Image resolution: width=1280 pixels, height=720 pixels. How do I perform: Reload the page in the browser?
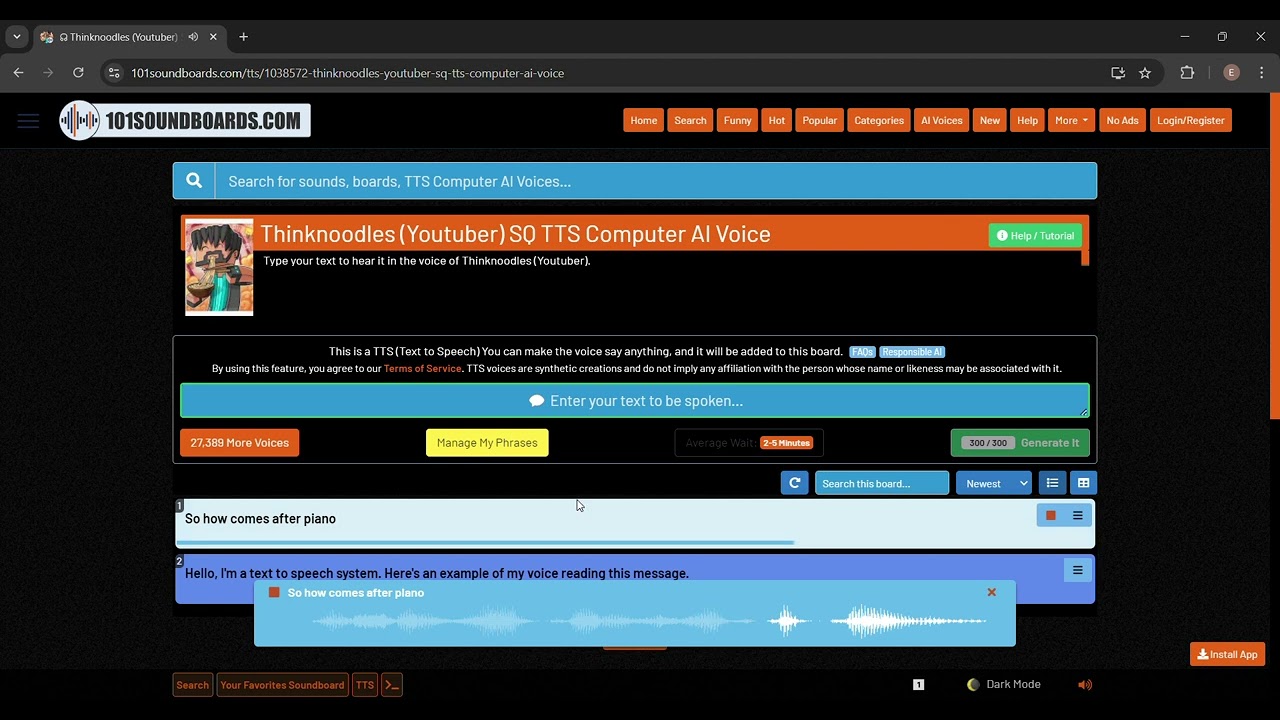78,73
